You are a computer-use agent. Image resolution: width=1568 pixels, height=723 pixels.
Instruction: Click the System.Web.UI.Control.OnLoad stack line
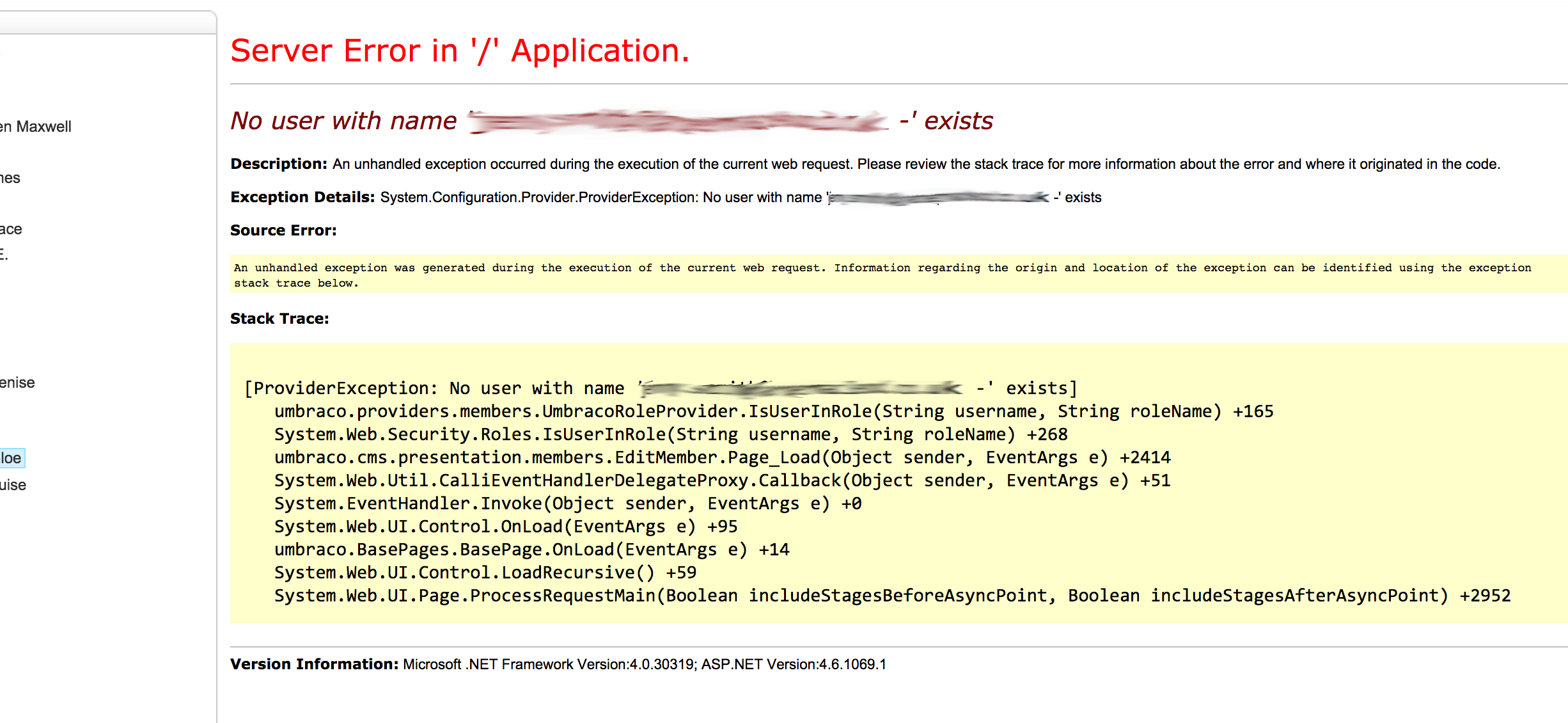506,527
